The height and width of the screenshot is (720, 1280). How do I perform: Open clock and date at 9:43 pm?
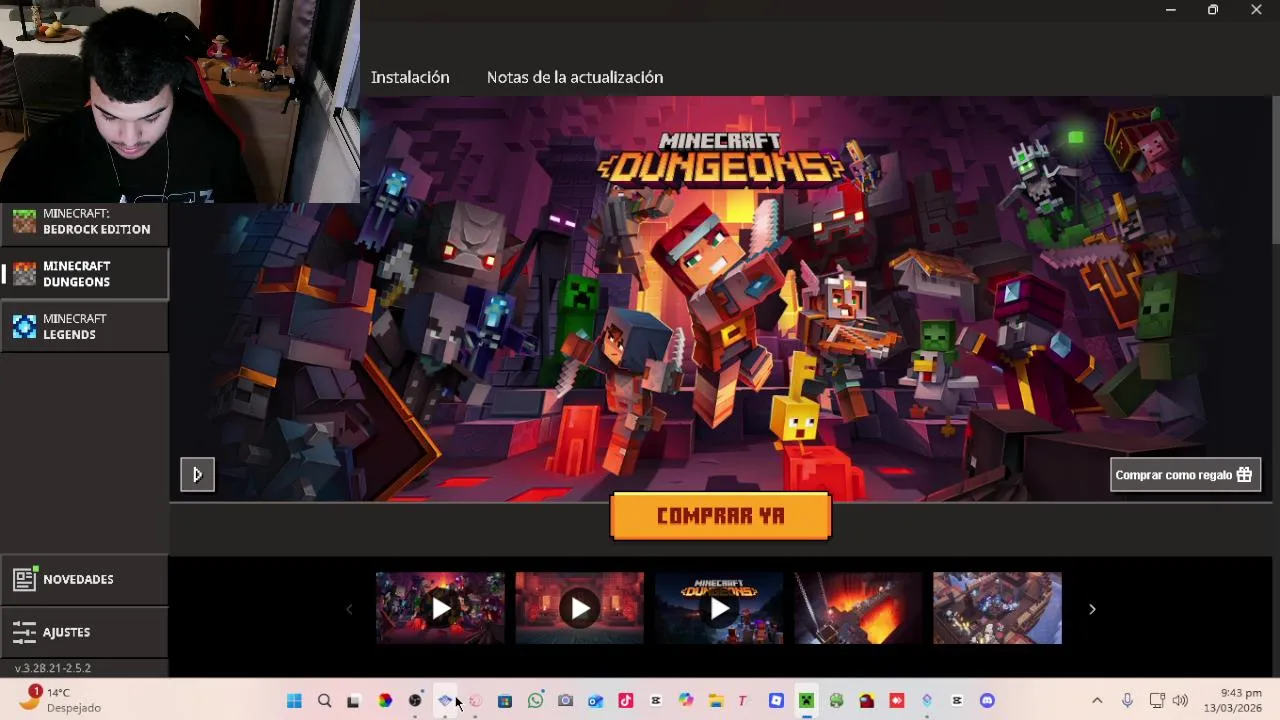pyautogui.click(x=1232, y=700)
